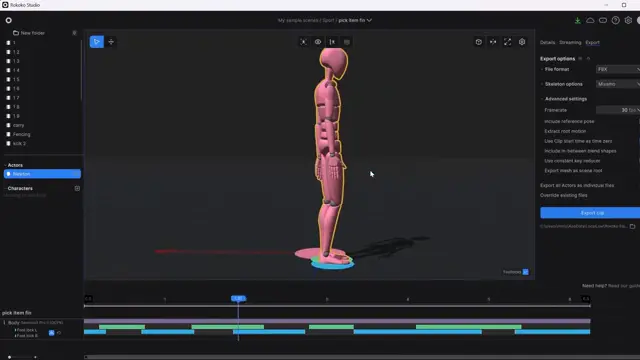Screen dimensions: 640x360
Task: Click the frame-view icon in viewport toolbar
Action: (x=304, y=42)
